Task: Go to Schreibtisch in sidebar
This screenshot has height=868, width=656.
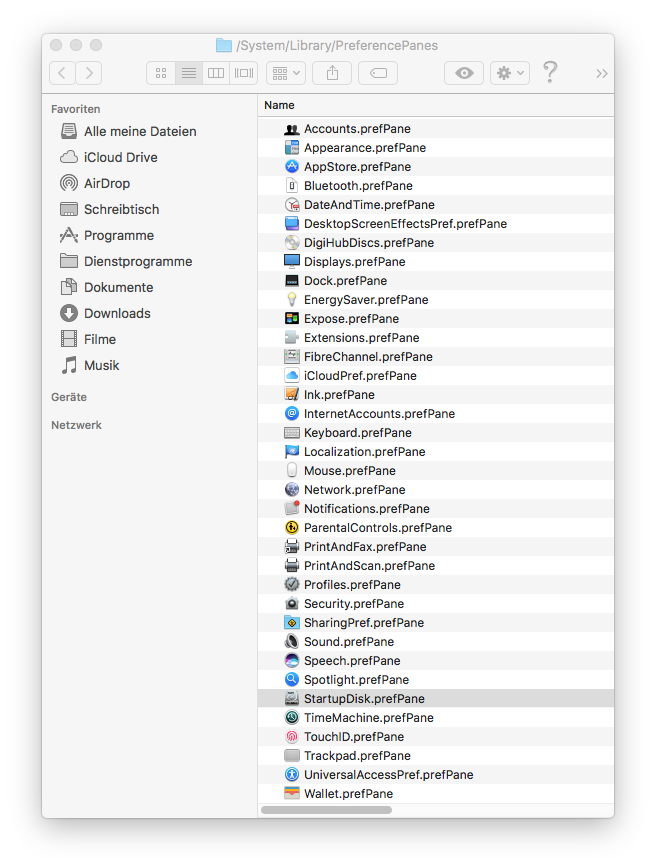Action: click(109, 209)
